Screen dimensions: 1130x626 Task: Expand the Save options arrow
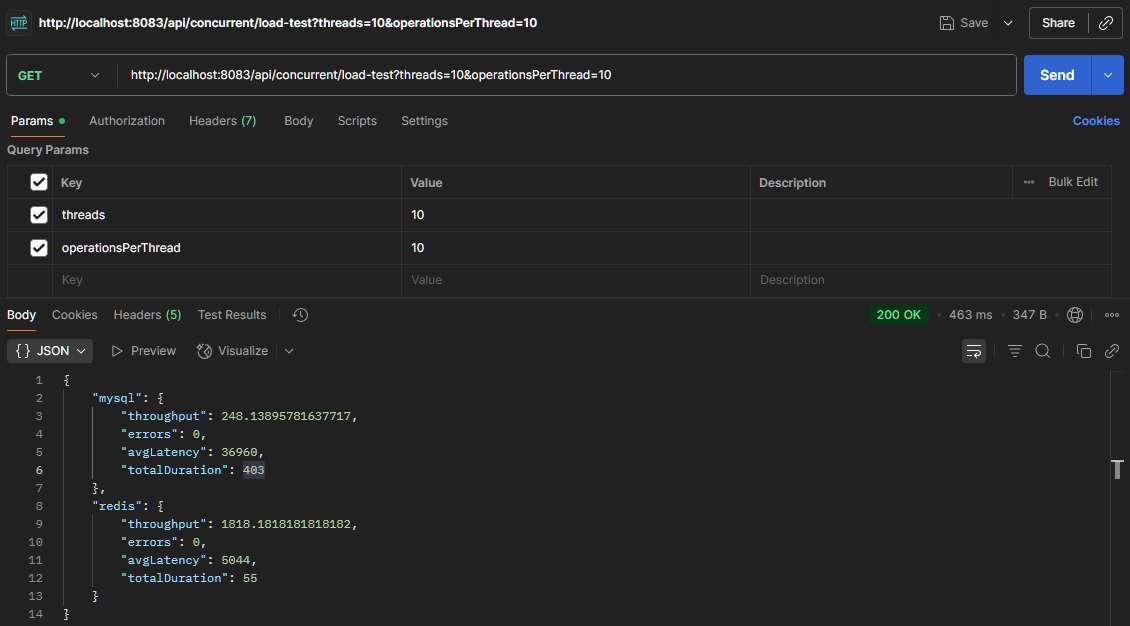tap(1008, 23)
